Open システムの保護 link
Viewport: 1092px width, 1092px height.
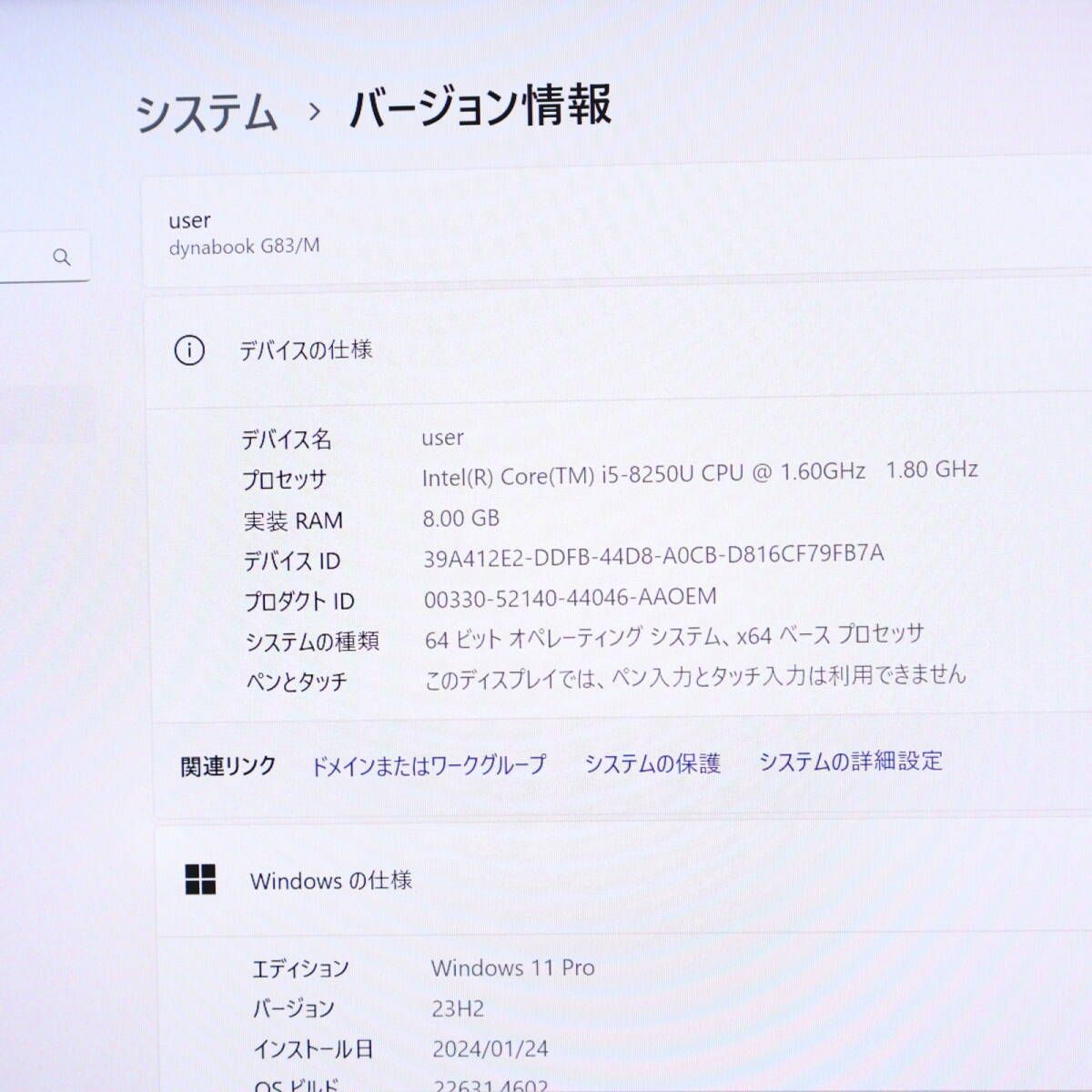coord(652,763)
